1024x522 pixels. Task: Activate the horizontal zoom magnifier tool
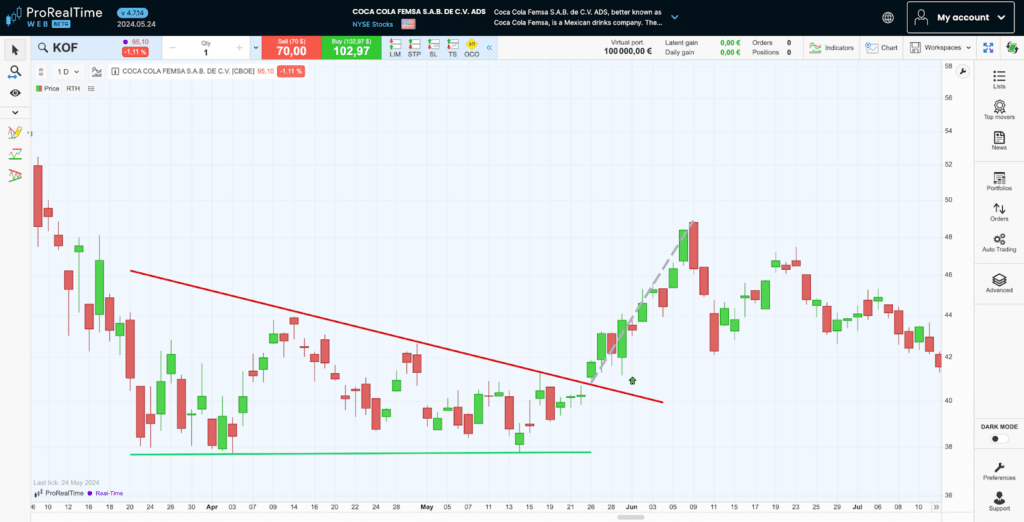click(x=15, y=72)
